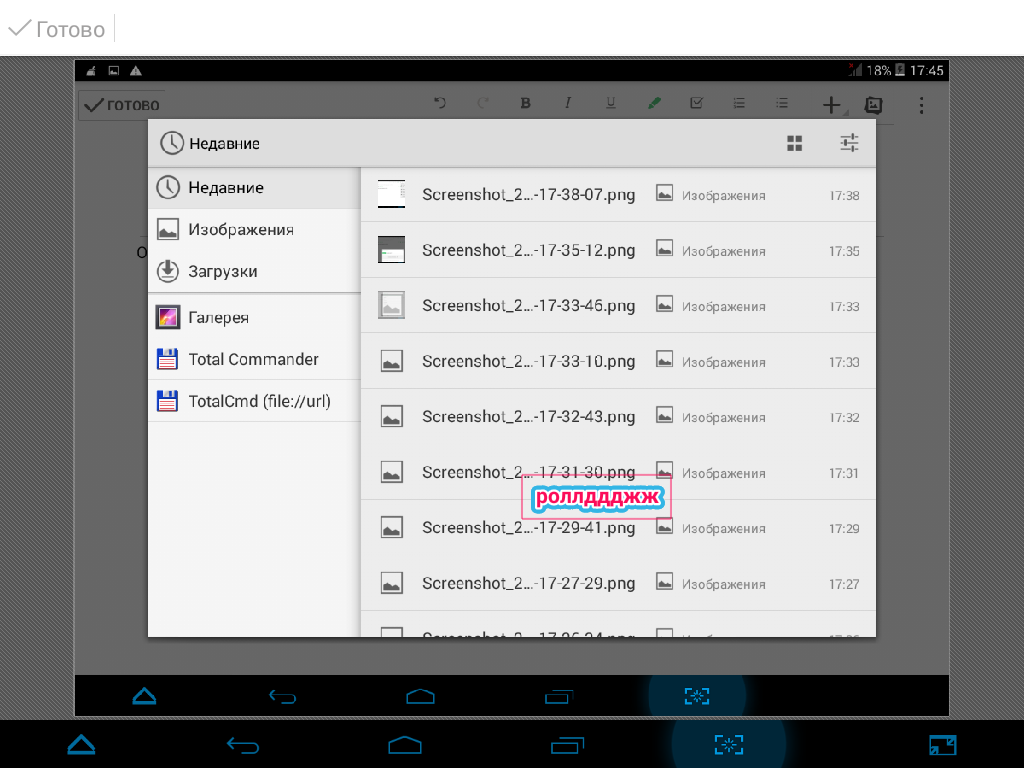1024x768 pixels.
Task: Open Галерея from the picker sidebar
Action: (x=254, y=317)
